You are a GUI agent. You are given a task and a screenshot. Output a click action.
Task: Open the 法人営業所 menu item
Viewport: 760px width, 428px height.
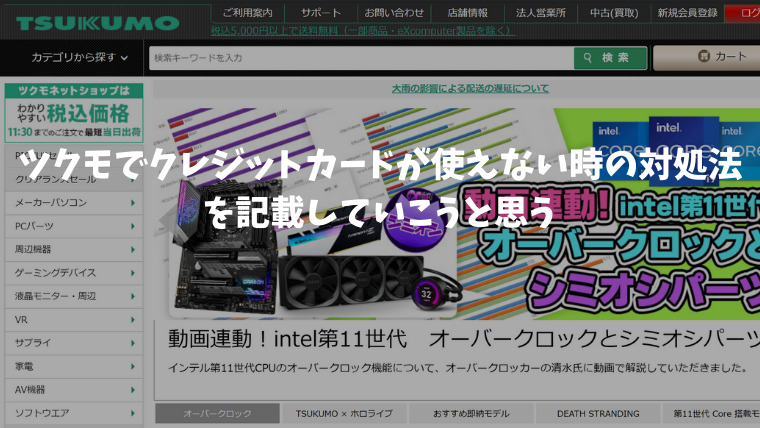pyautogui.click(x=541, y=13)
